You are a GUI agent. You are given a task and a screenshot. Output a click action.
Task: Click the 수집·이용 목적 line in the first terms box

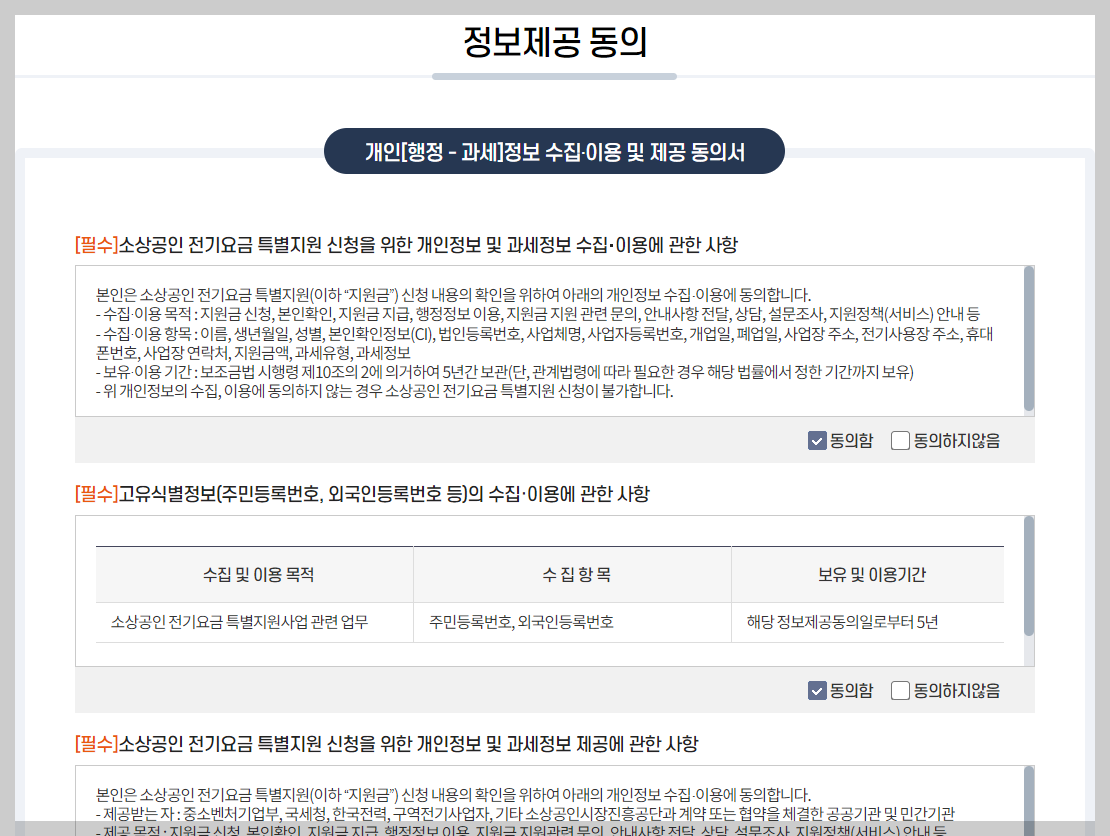click(538, 314)
